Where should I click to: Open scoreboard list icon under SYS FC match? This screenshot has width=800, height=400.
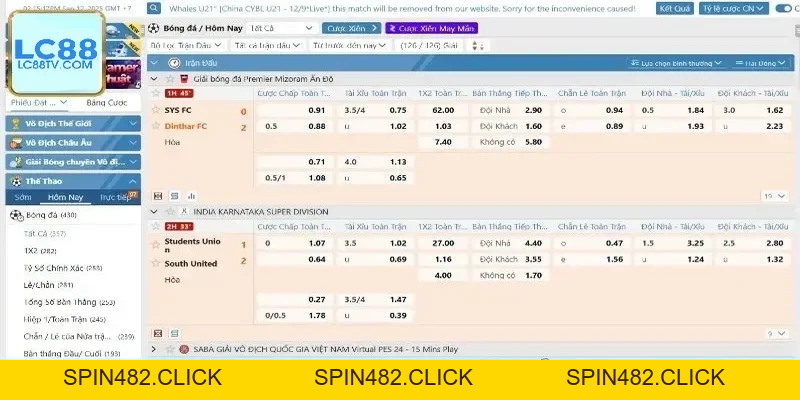click(x=174, y=196)
